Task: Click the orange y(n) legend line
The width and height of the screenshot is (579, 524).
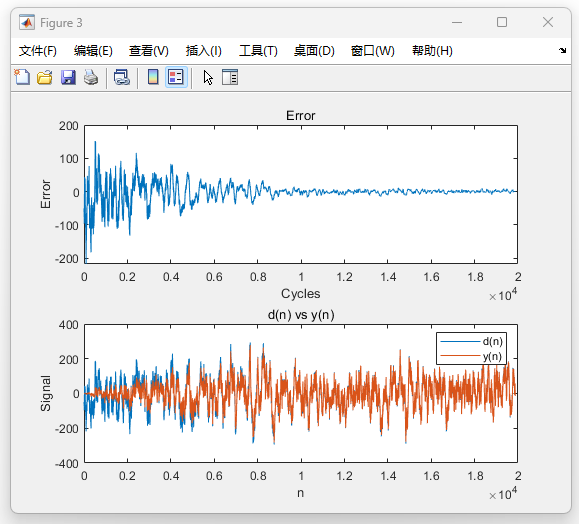Action: pyautogui.click(x=460, y=356)
